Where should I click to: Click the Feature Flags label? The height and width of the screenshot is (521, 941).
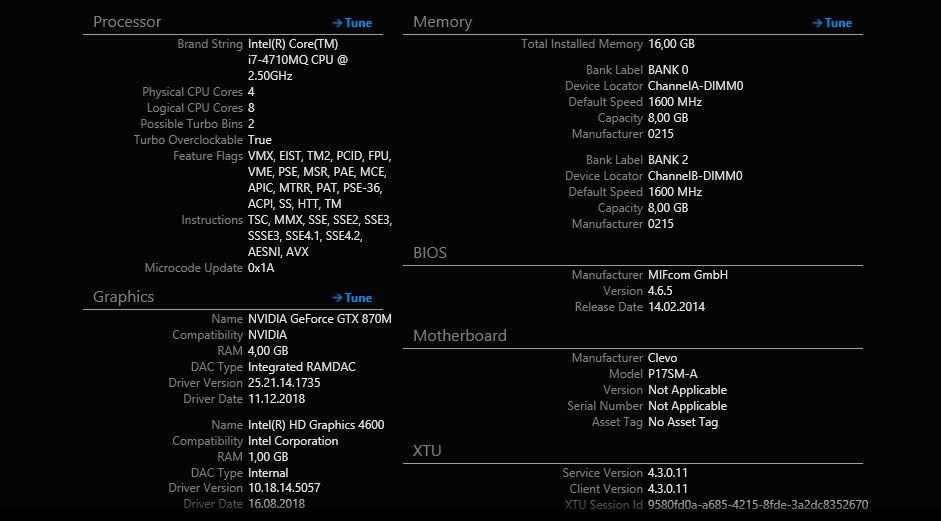[x=208, y=156]
